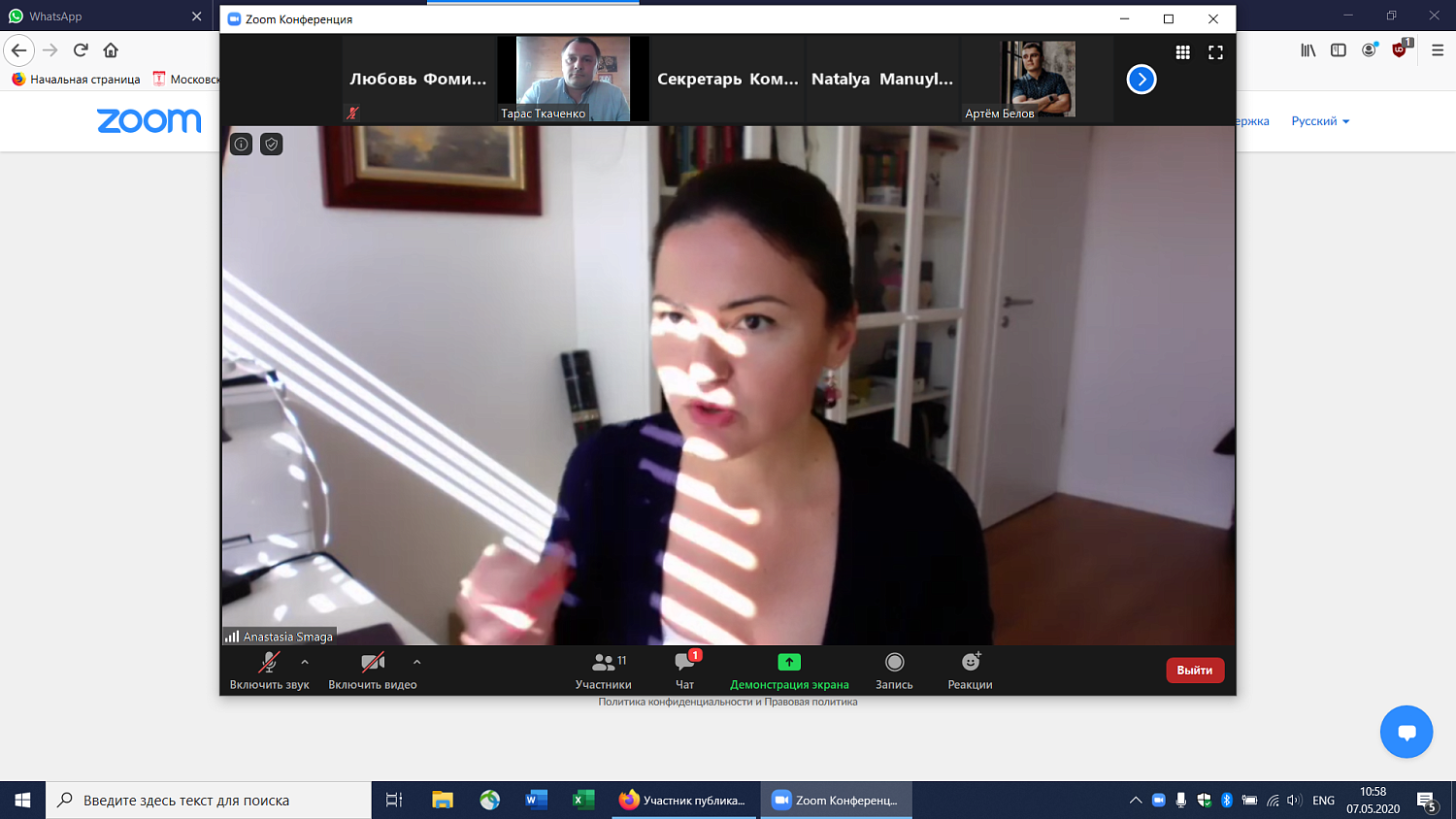
Task: Unmute microphone with Включить звук
Action: [269, 671]
